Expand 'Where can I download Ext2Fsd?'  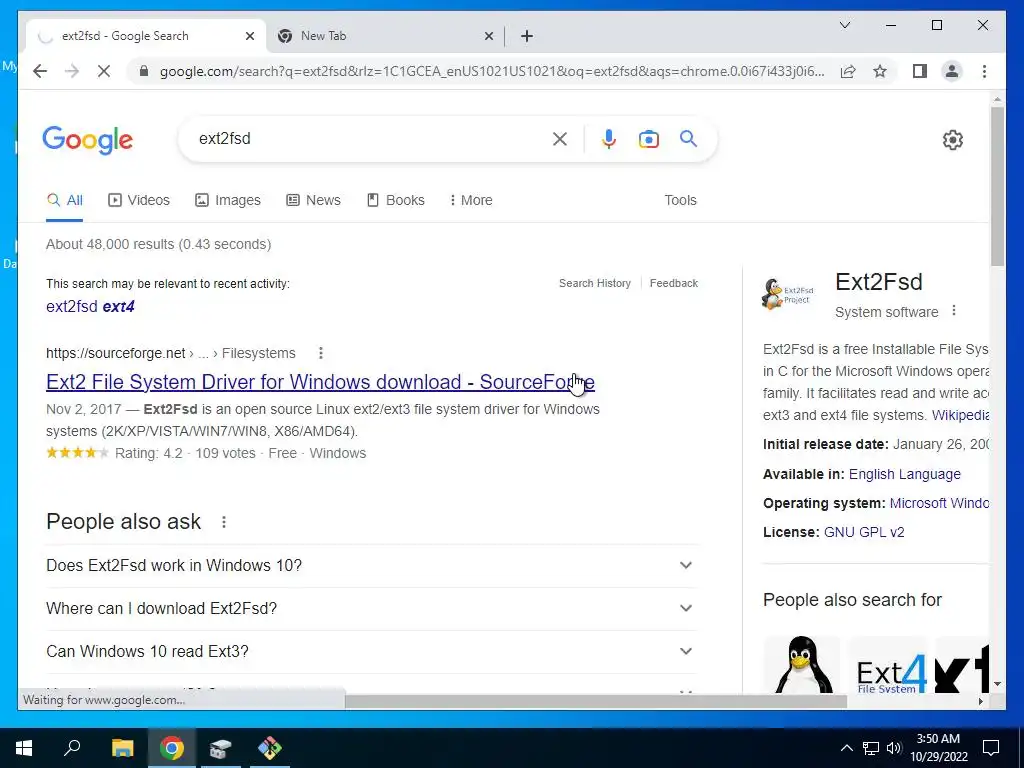click(x=372, y=609)
